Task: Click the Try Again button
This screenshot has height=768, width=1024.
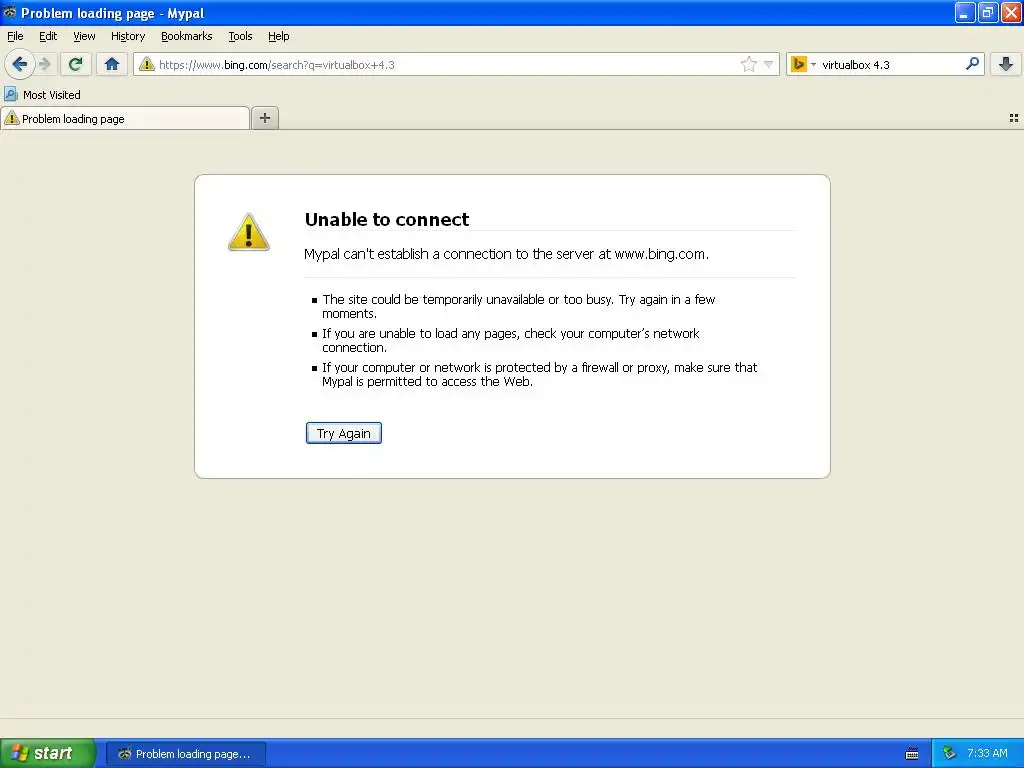Action: [x=344, y=433]
